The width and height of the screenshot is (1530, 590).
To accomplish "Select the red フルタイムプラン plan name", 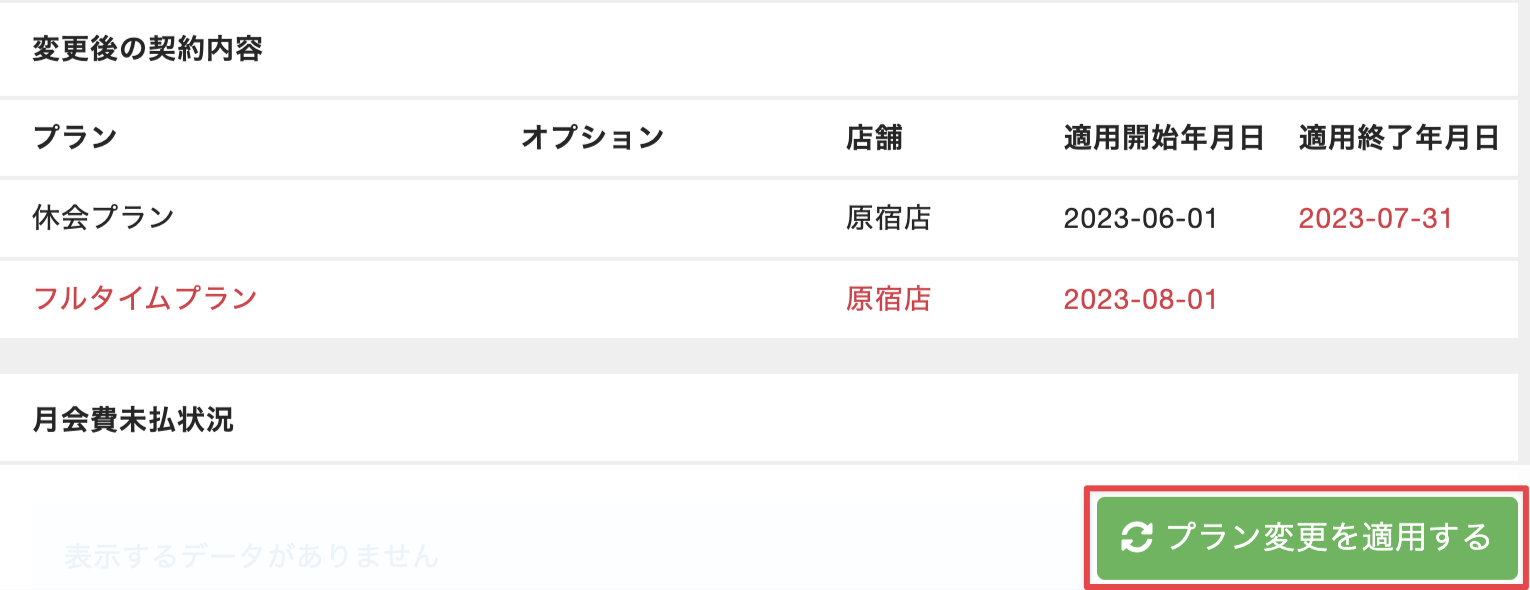I will [145, 298].
